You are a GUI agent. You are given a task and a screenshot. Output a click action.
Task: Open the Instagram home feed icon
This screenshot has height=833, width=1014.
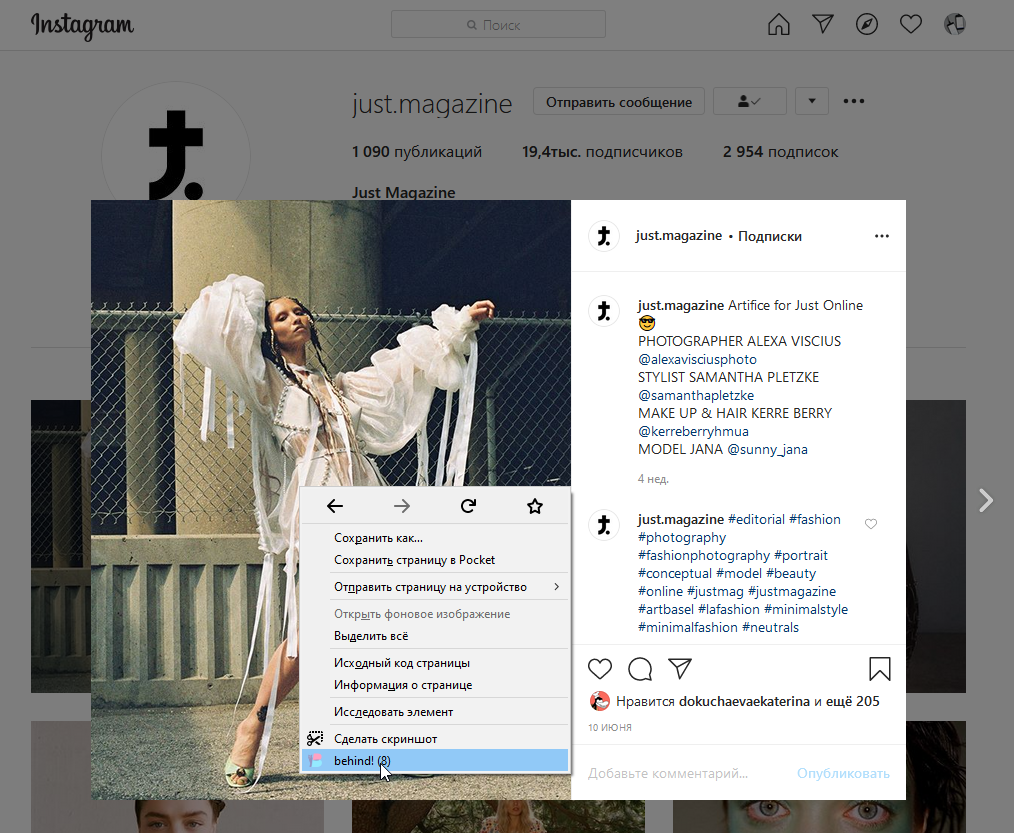point(779,25)
